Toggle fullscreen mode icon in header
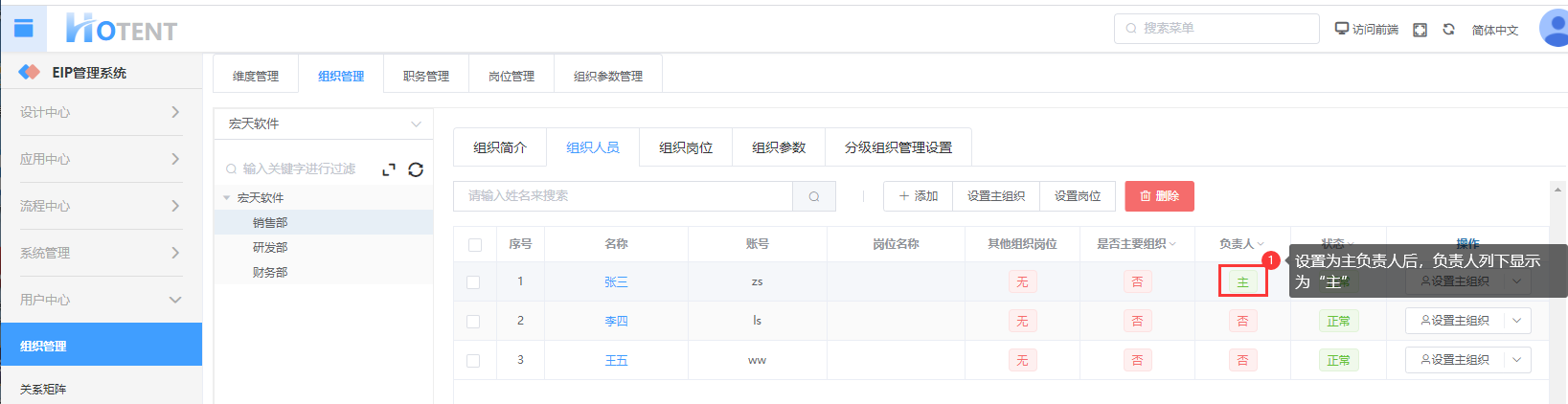Viewport: 1568px width, 404px height. click(x=1420, y=30)
